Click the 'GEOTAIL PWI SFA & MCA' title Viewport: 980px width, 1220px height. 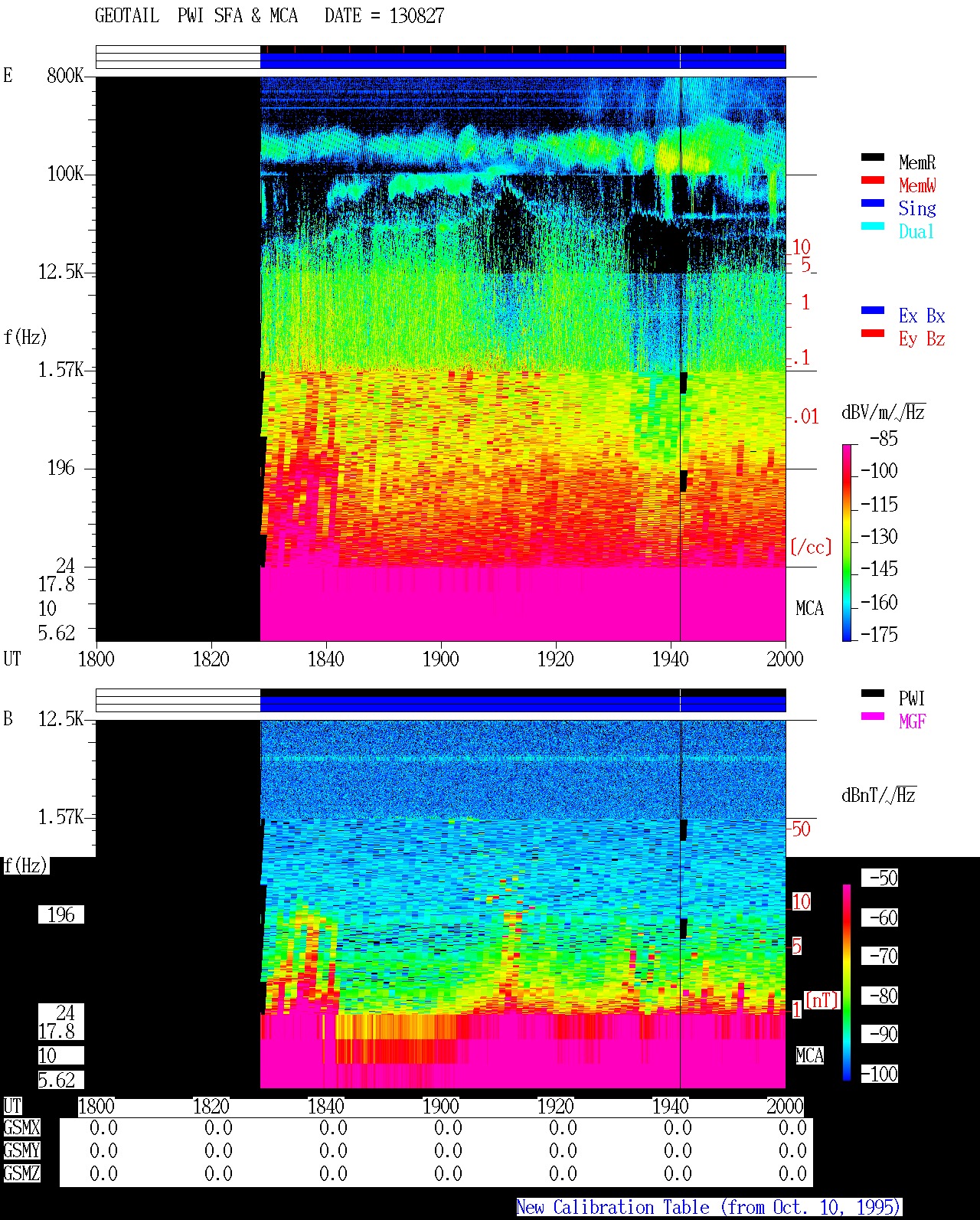(196, 16)
